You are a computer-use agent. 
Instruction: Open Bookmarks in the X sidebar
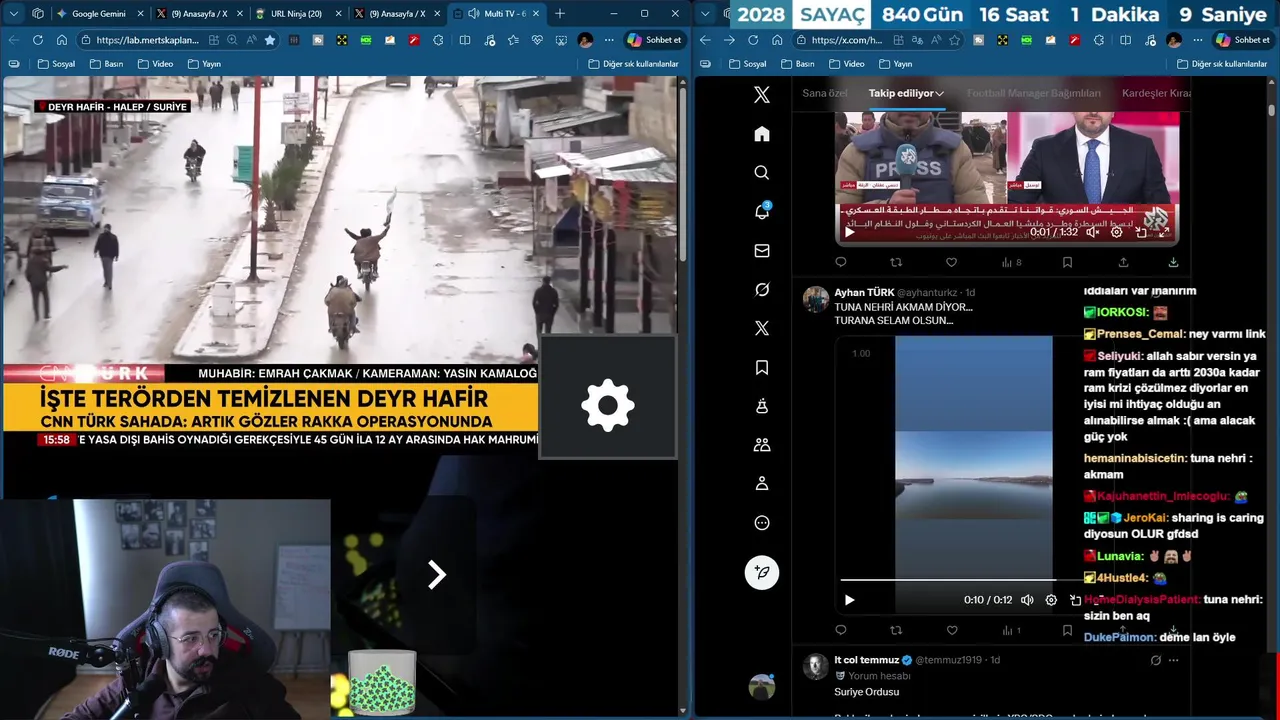pos(762,368)
